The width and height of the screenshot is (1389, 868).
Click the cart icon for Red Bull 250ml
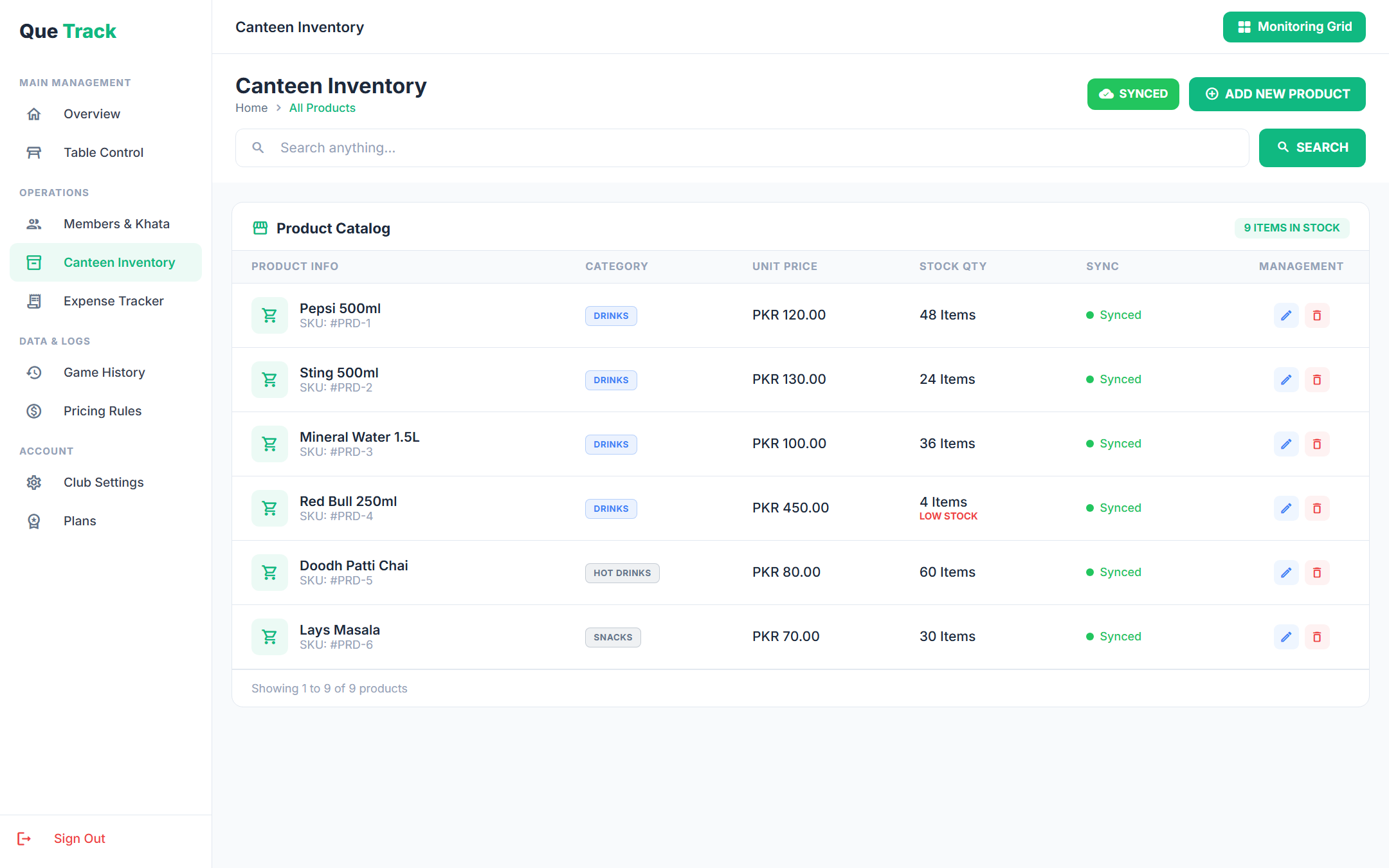pos(269,508)
